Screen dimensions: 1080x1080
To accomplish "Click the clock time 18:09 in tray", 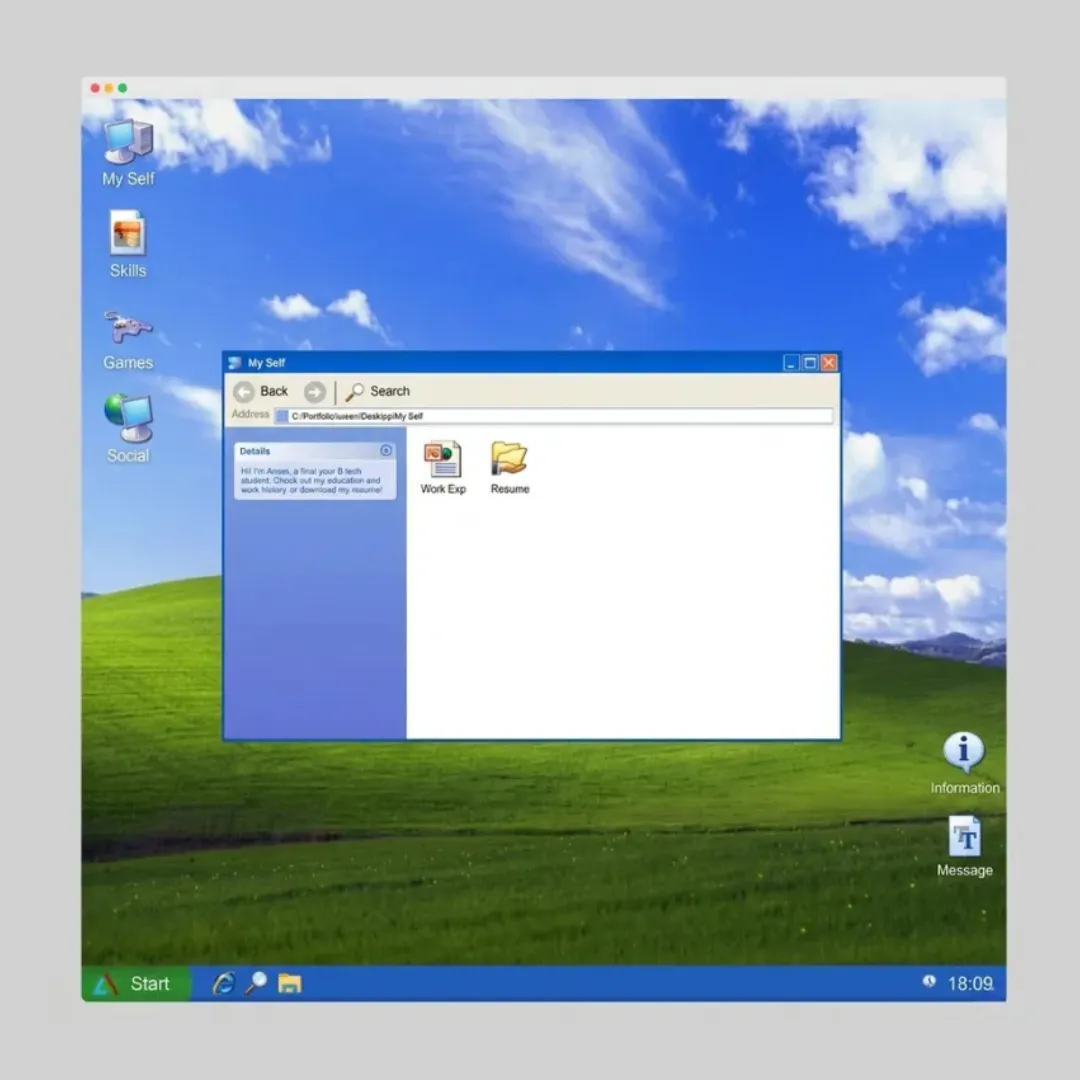I will pos(970,984).
